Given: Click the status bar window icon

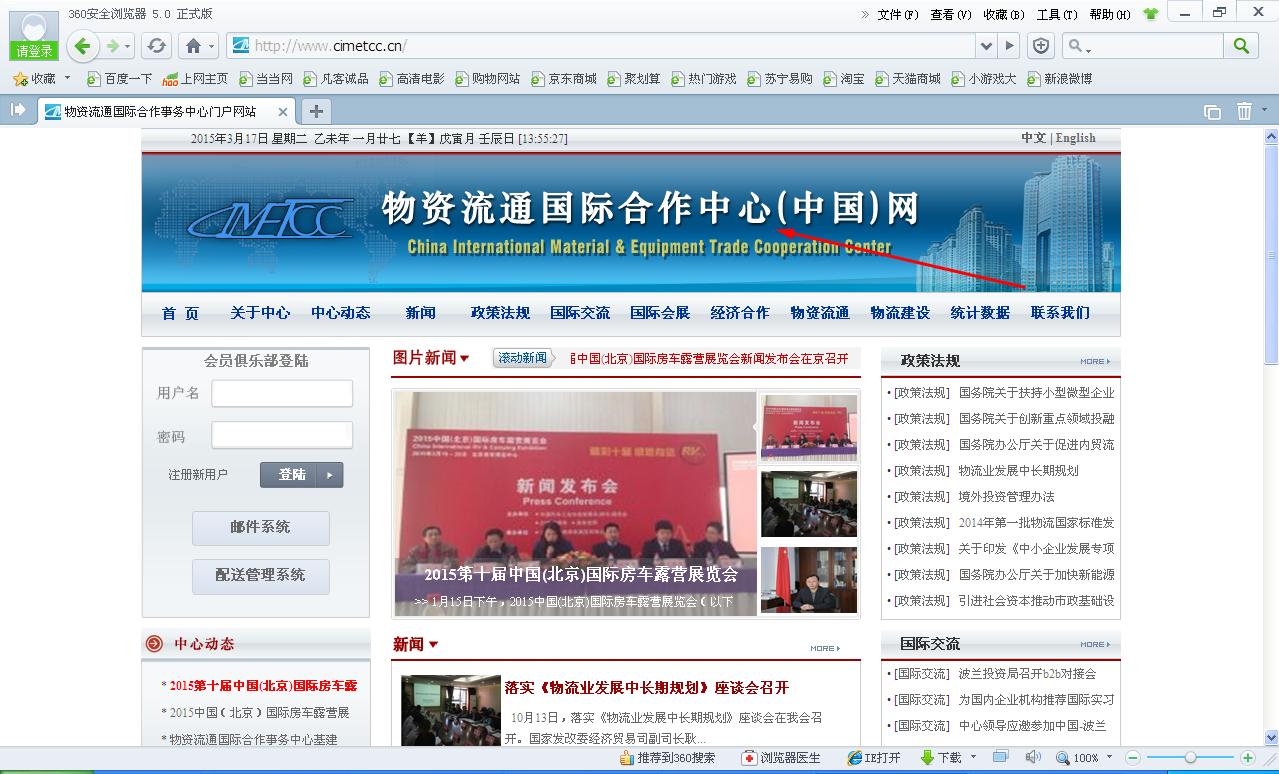Looking at the screenshot, I should coord(1000,757).
